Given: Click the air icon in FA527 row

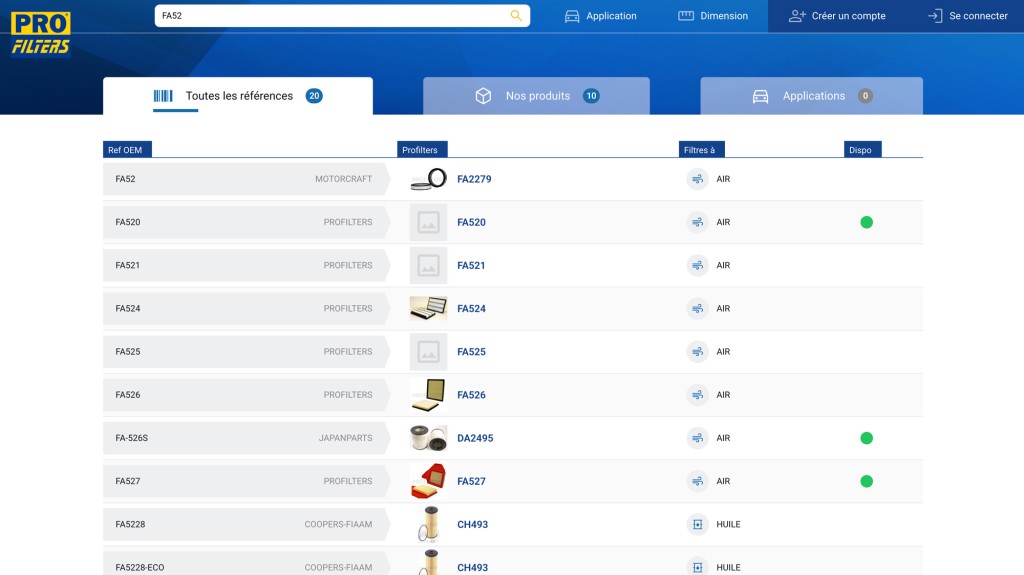Looking at the screenshot, I should [x=697, y=481].
